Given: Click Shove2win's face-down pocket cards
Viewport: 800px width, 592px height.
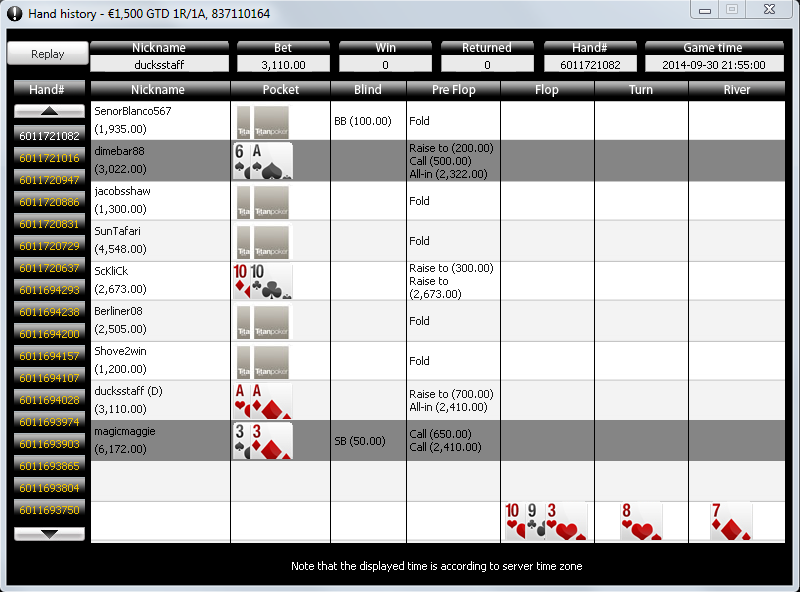Looking at the screenshot, I should click(x=263, y=361).
